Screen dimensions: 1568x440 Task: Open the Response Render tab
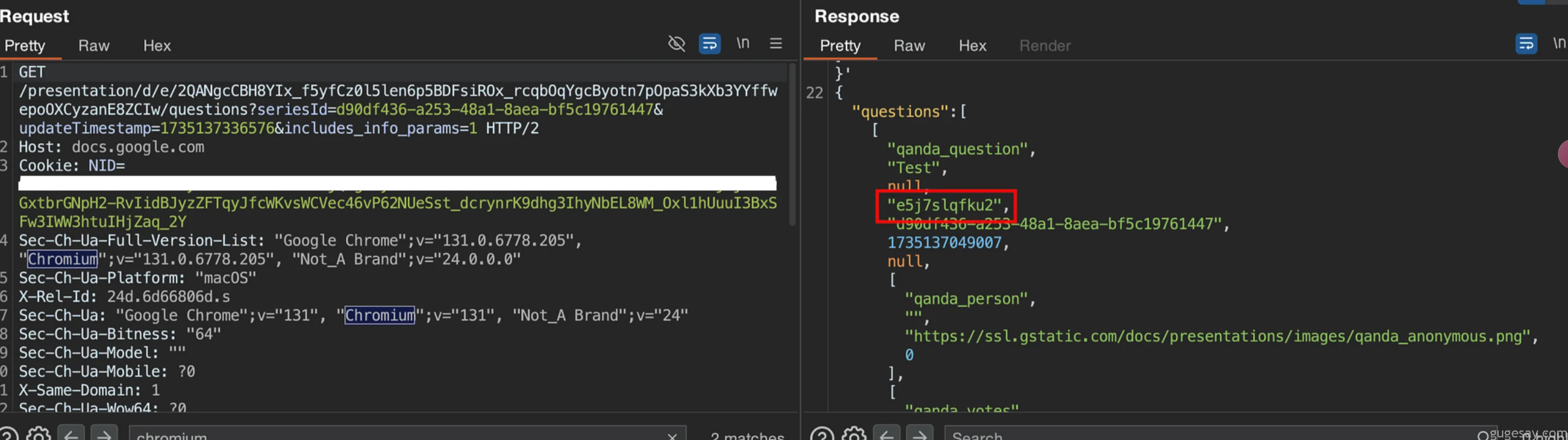1045,46
